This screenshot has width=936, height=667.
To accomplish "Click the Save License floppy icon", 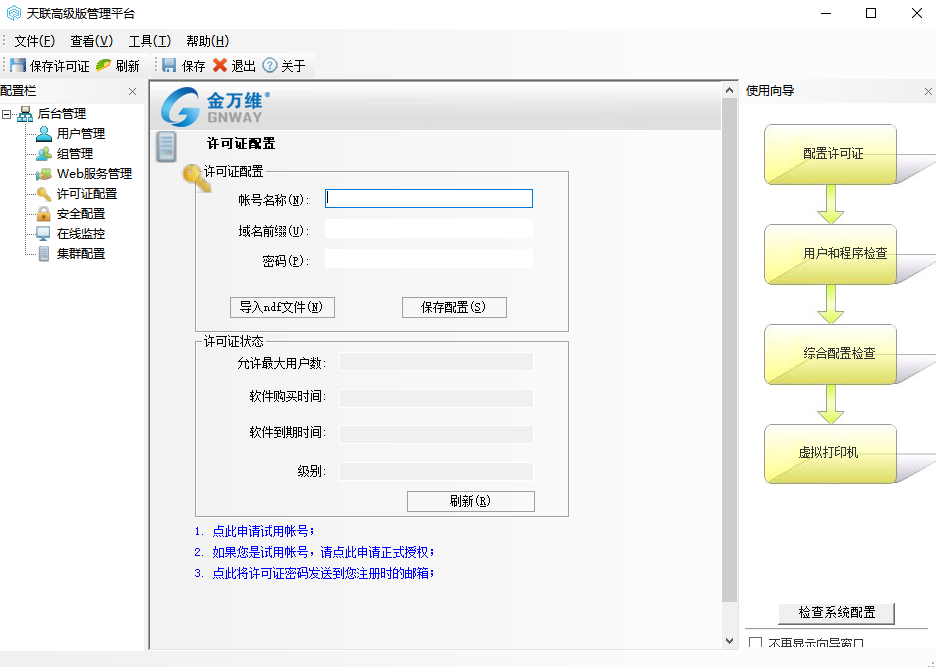I will (x=18, y=65).
